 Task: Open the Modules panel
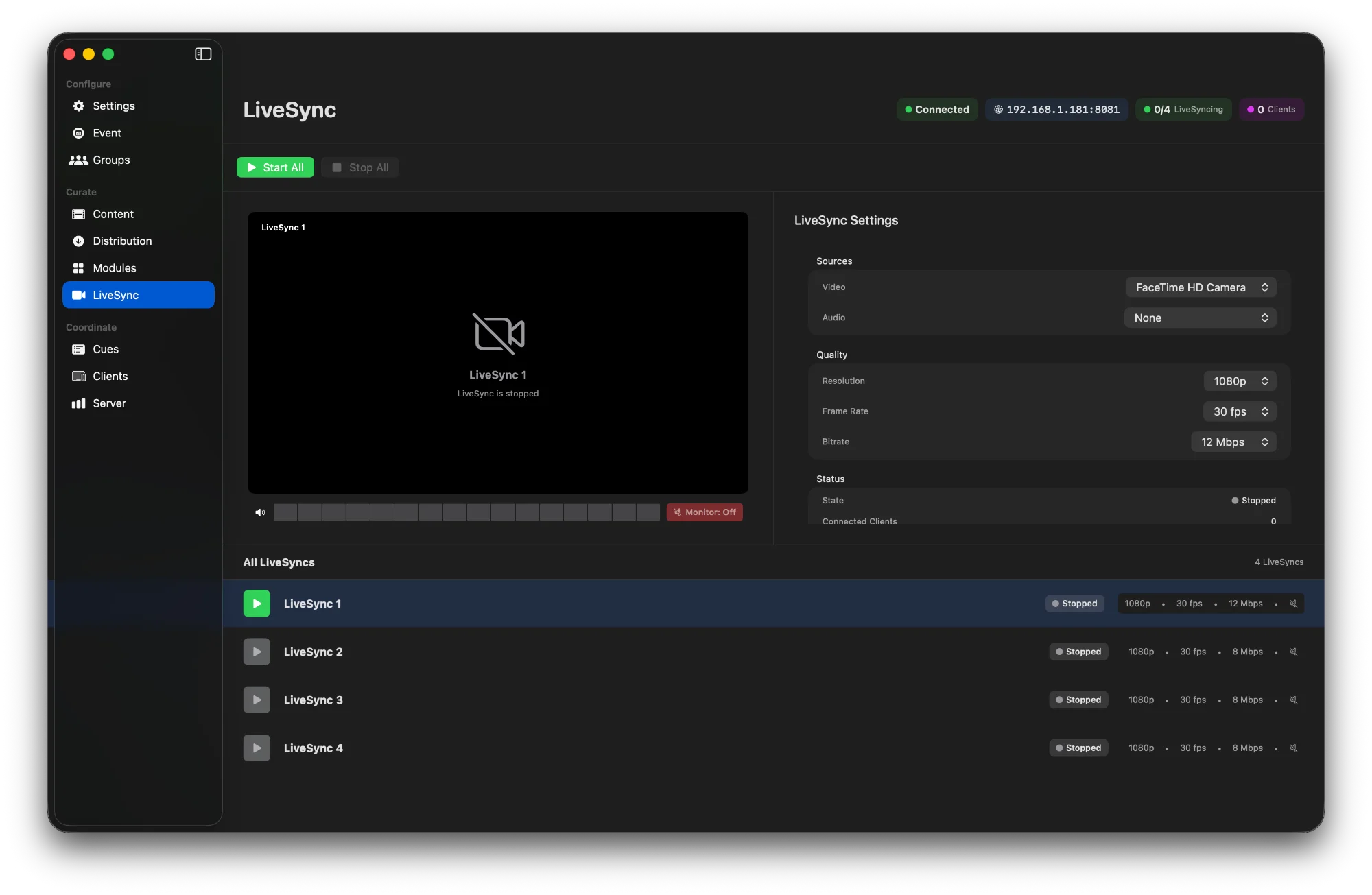pos(115,267)
